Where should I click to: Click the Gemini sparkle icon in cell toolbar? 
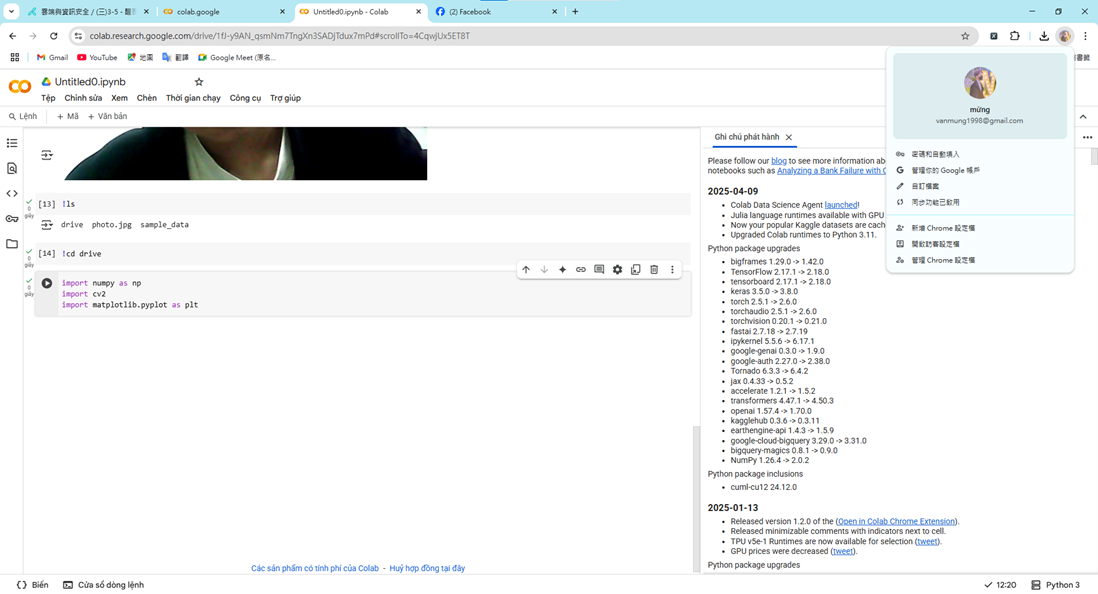562,270
